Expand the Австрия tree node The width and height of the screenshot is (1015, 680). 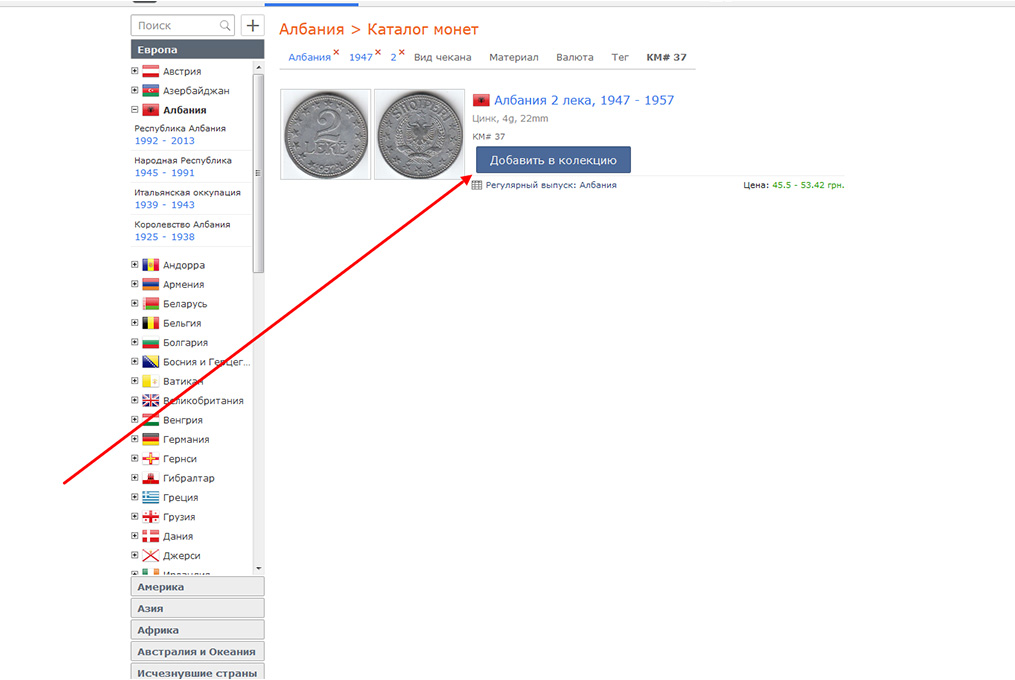(135, 71)
